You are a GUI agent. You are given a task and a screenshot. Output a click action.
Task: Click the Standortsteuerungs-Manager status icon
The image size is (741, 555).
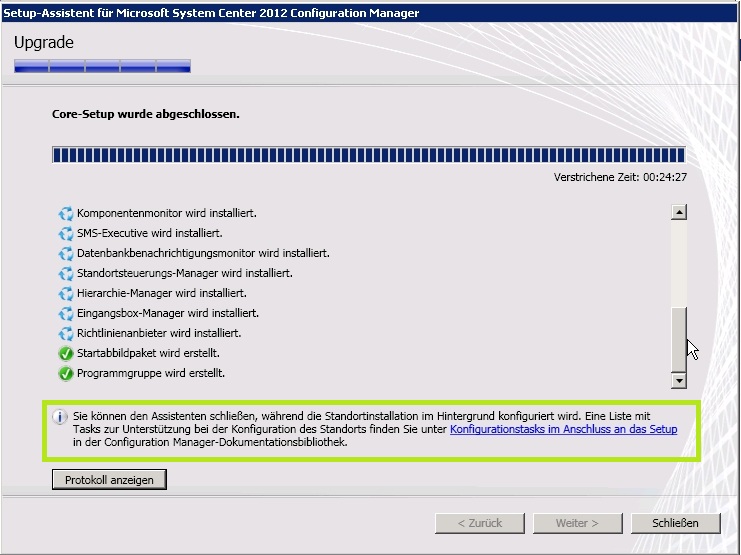pyautogui.click(x=67, y=273)
